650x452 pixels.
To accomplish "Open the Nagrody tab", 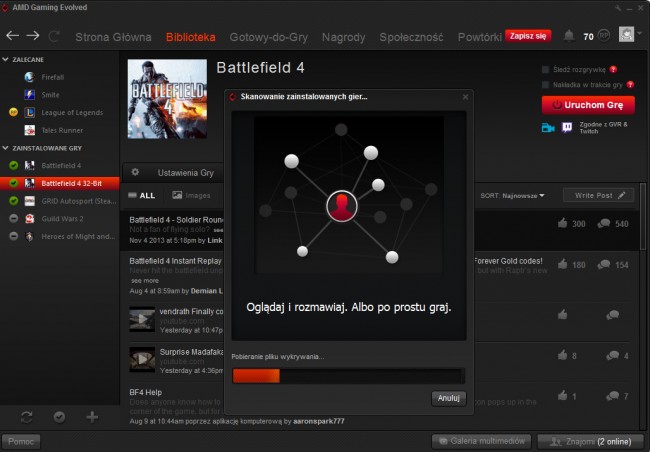I will (x=344, y=37).
